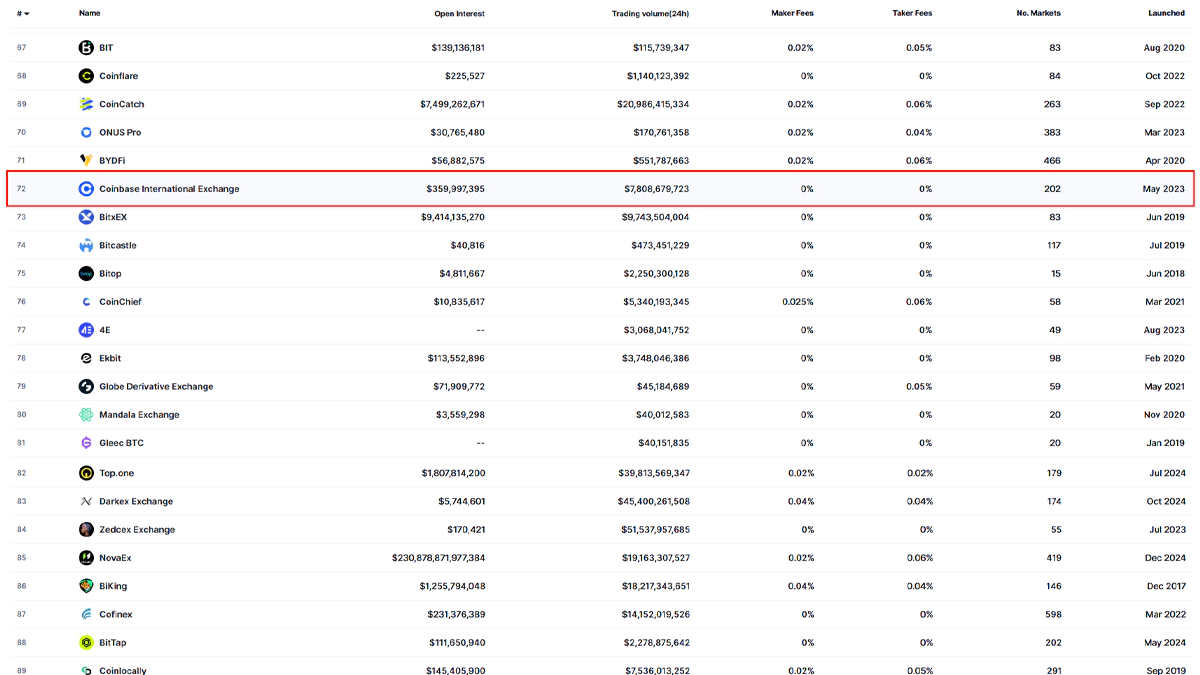Sort by rank using # column arrow
Viewport: 1200px width, 675px height.
(26, 14)
